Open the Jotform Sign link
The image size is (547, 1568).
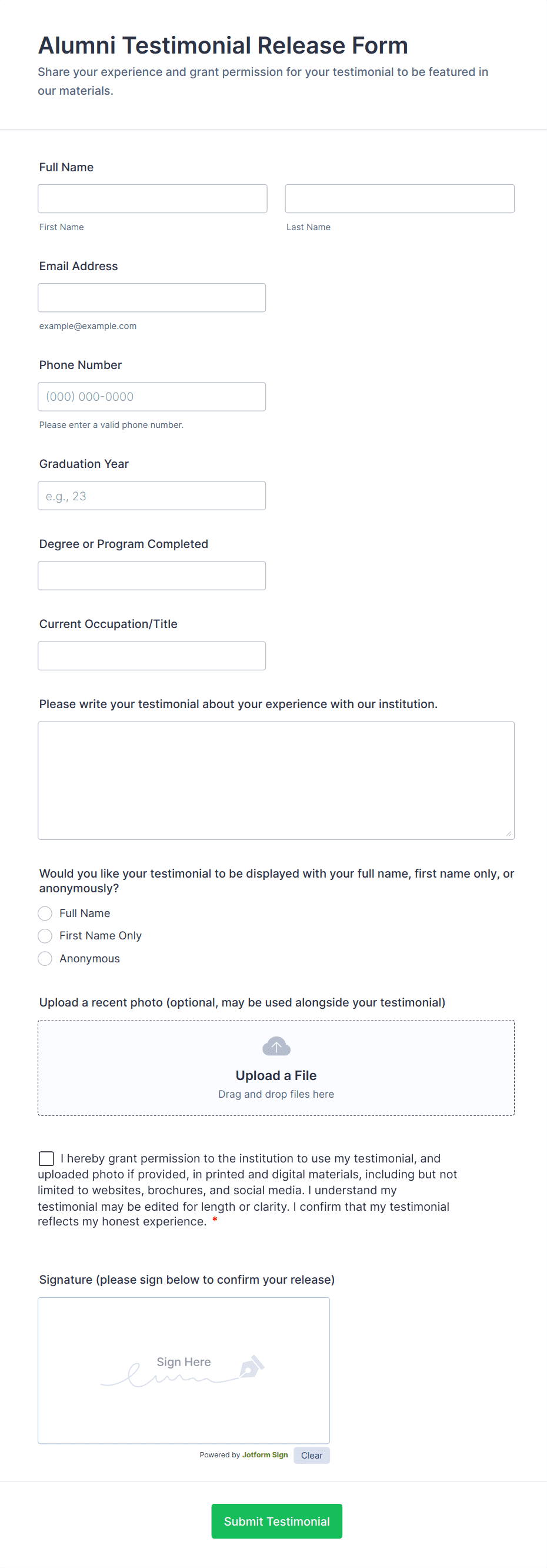[265, 1455]
